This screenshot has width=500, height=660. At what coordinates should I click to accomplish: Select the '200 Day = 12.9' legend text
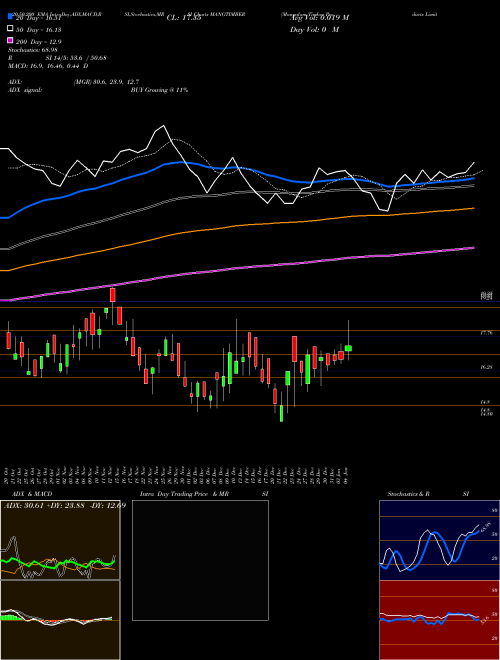click(38, 42)
